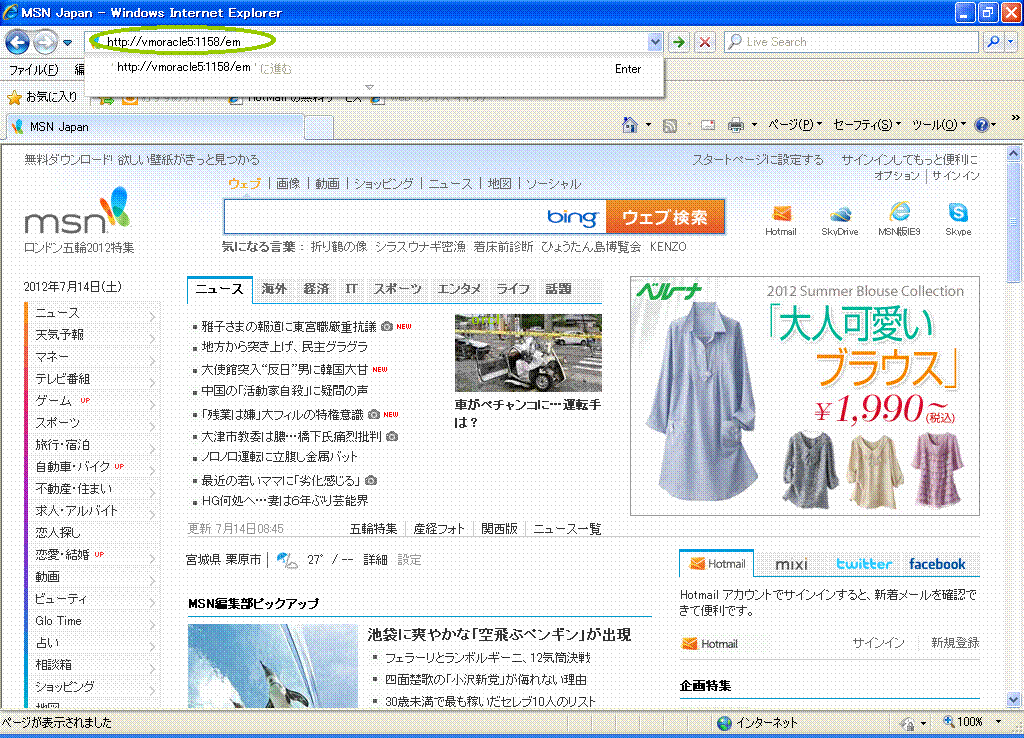Switch to the 海外 news tab
The image size is (1024, 738).
[x=274, y=289]
